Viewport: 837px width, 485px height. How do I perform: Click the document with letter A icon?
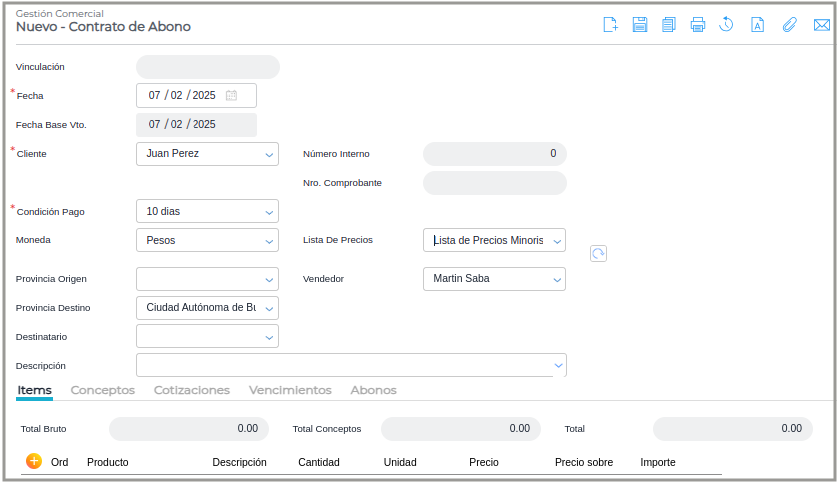[757, 25]
